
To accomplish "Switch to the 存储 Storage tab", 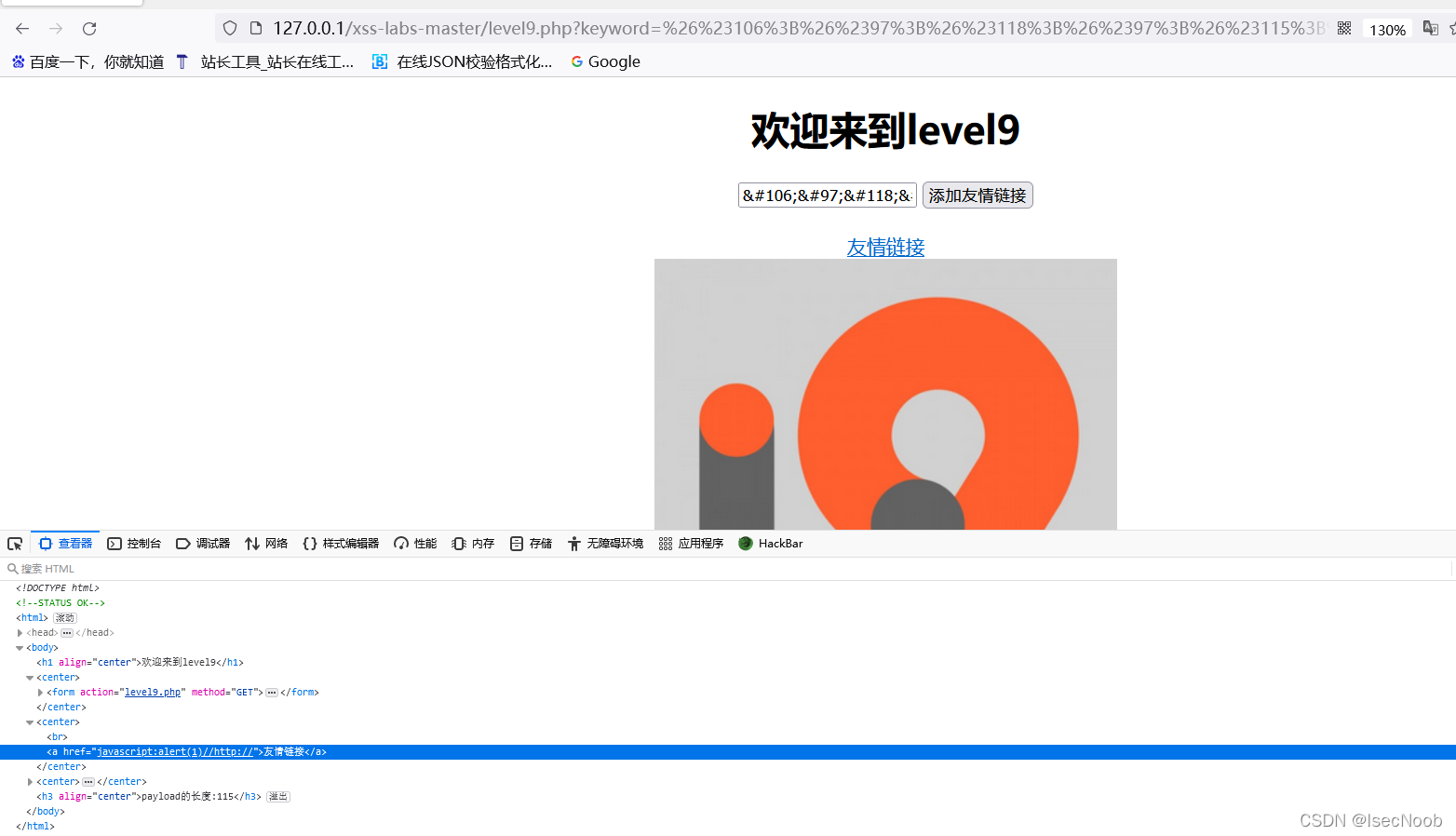I will pyautogui.click(x=530, y=543).
